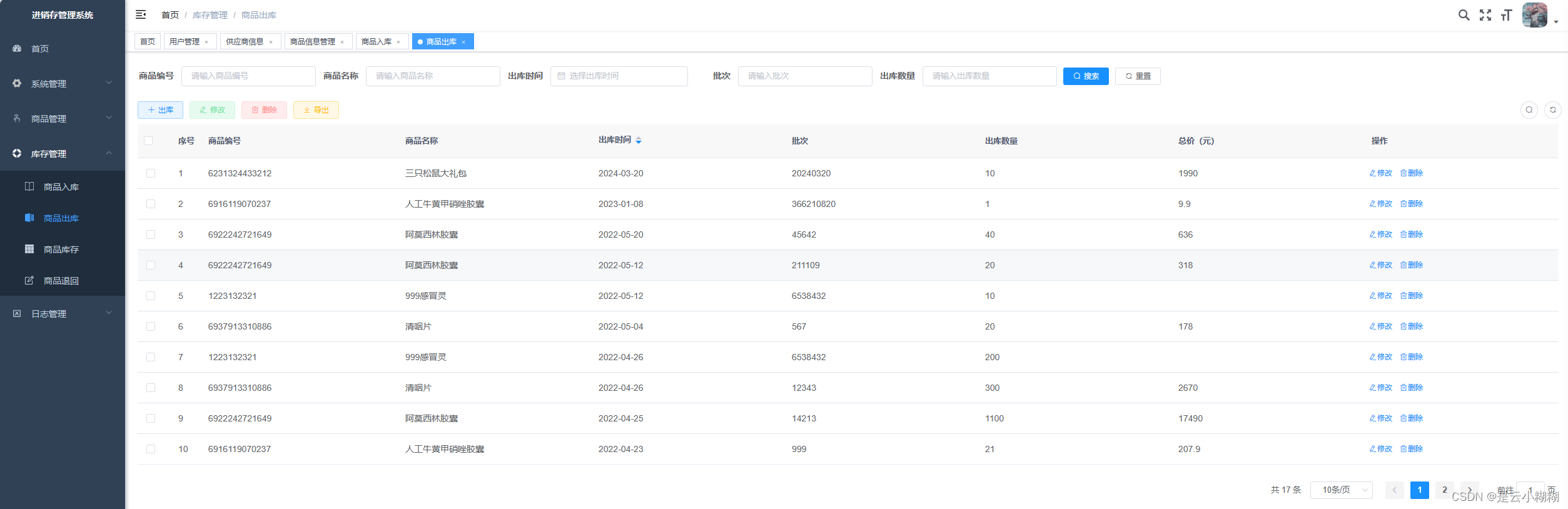Close the 用户管理 tab

(206, 42)
